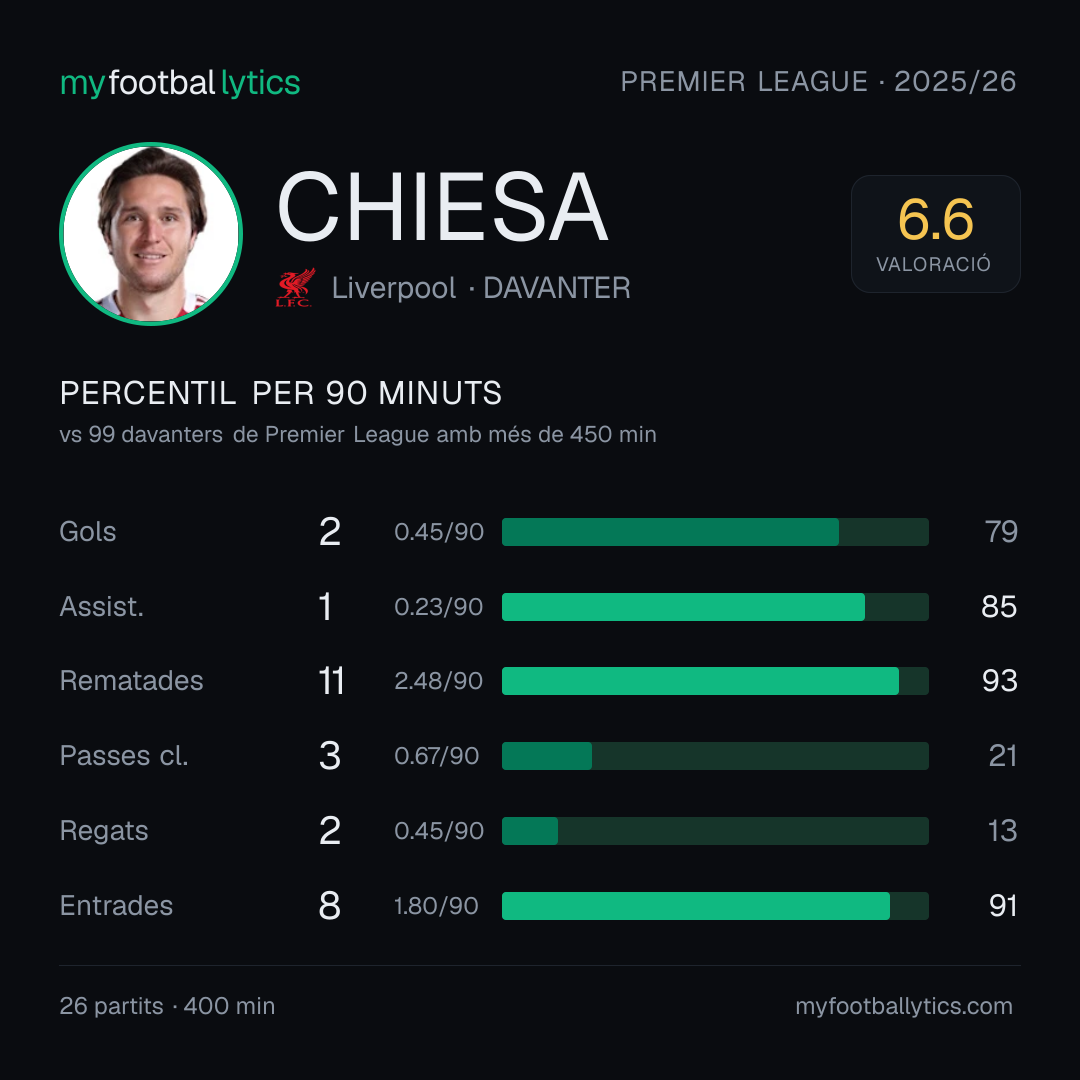The image size is (1080, 1080).
Task: Click the Entrades total of 8
Action: [330, 906]
